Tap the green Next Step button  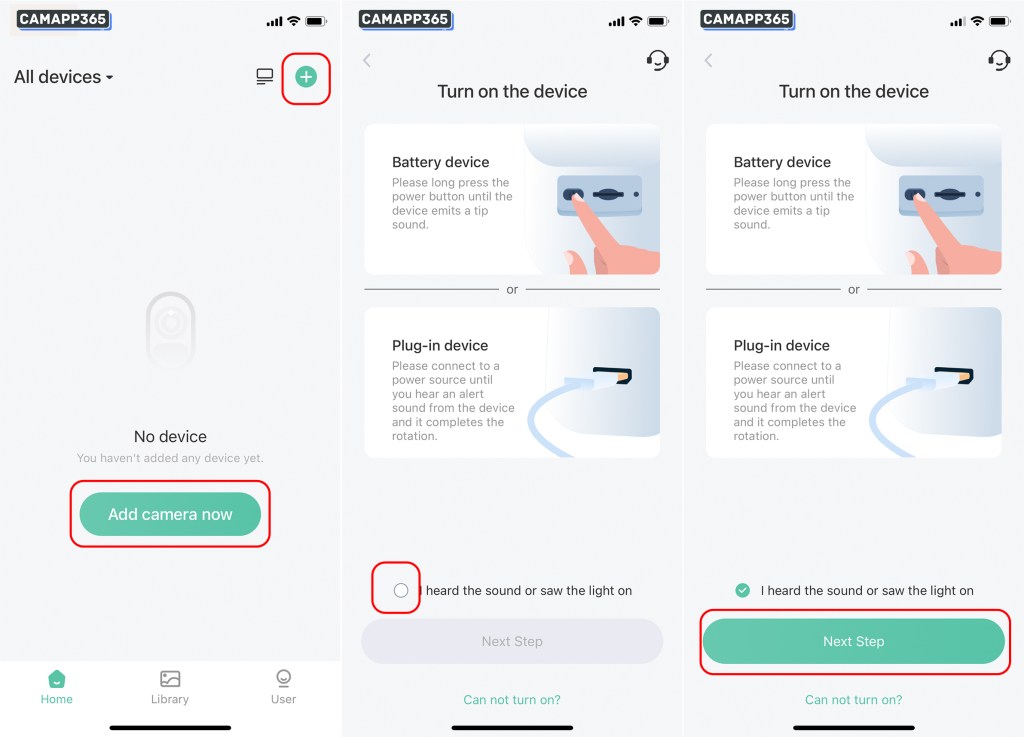point(854,642)
